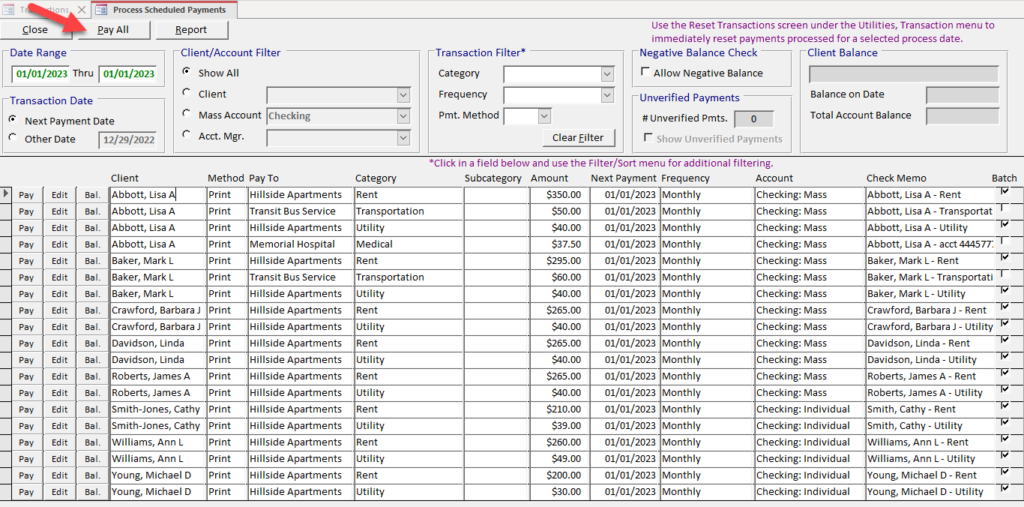The image size is (1024, 507).
Task: Click the Date Range Thru date field
Action: pyautogui.click(x=128, y=74)
